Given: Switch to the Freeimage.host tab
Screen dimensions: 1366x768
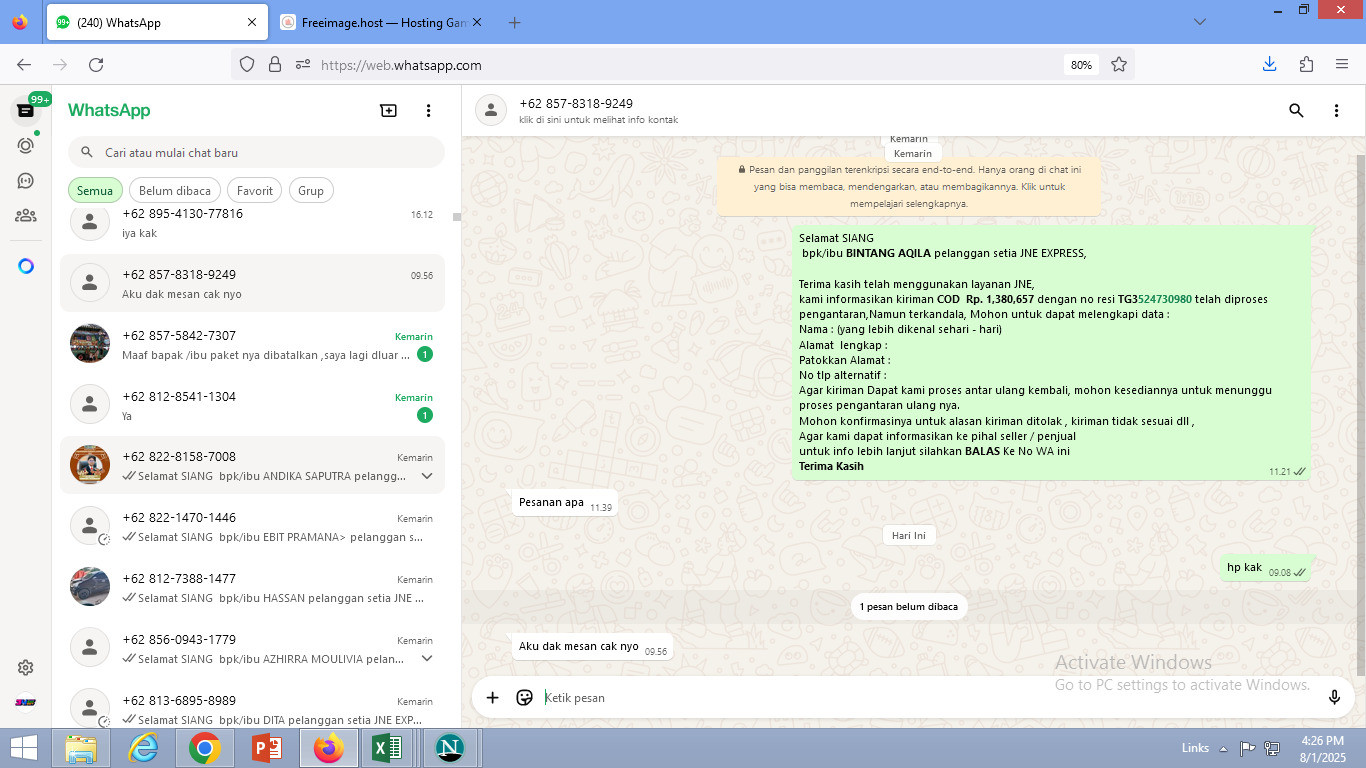Looking at the screenshot, I should click(381, 22).
